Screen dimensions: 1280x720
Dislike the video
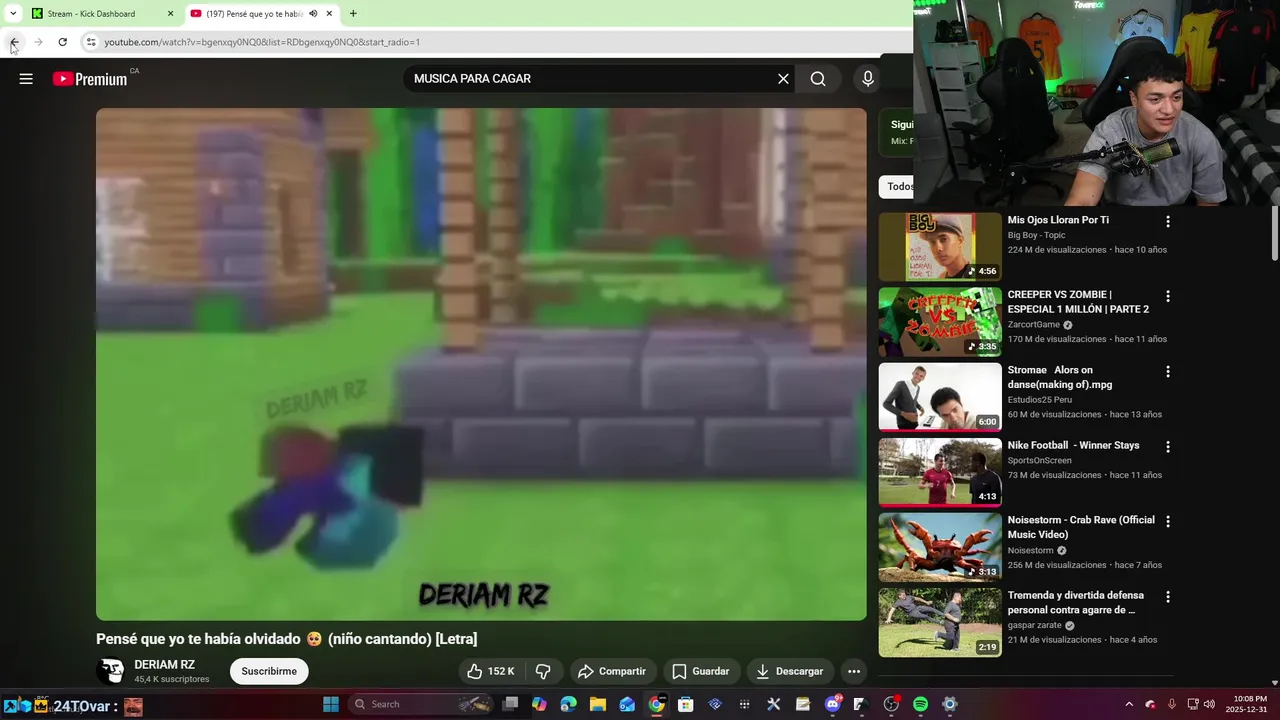(x=543, y=671)
